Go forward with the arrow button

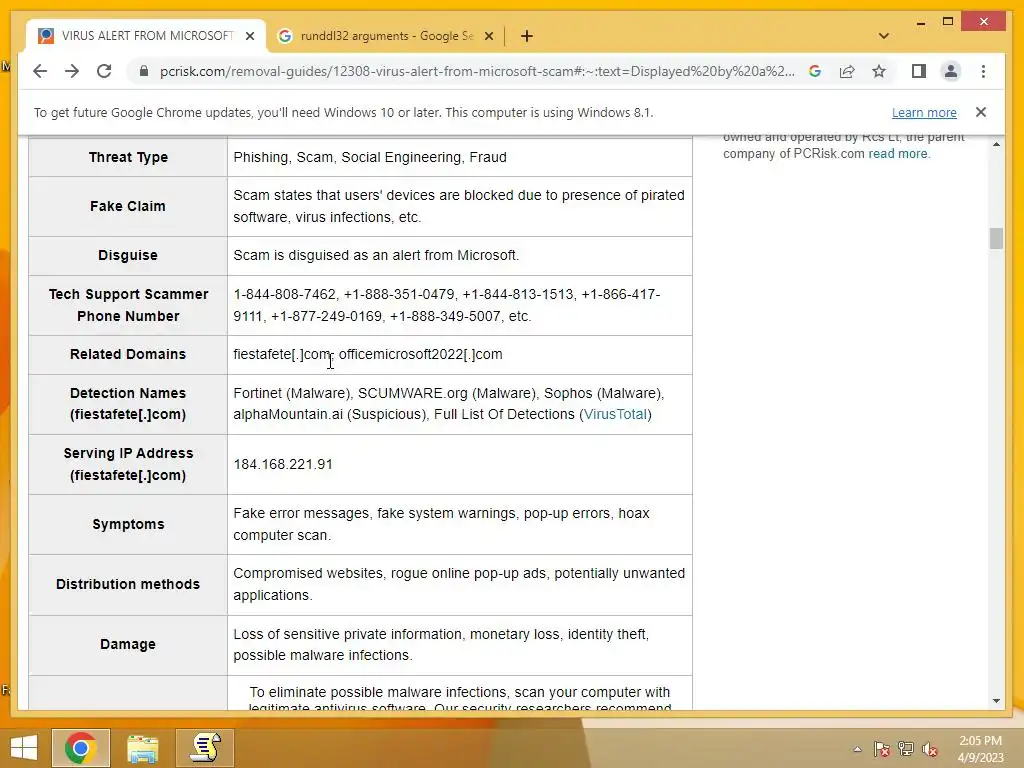[x=72, y=71]
